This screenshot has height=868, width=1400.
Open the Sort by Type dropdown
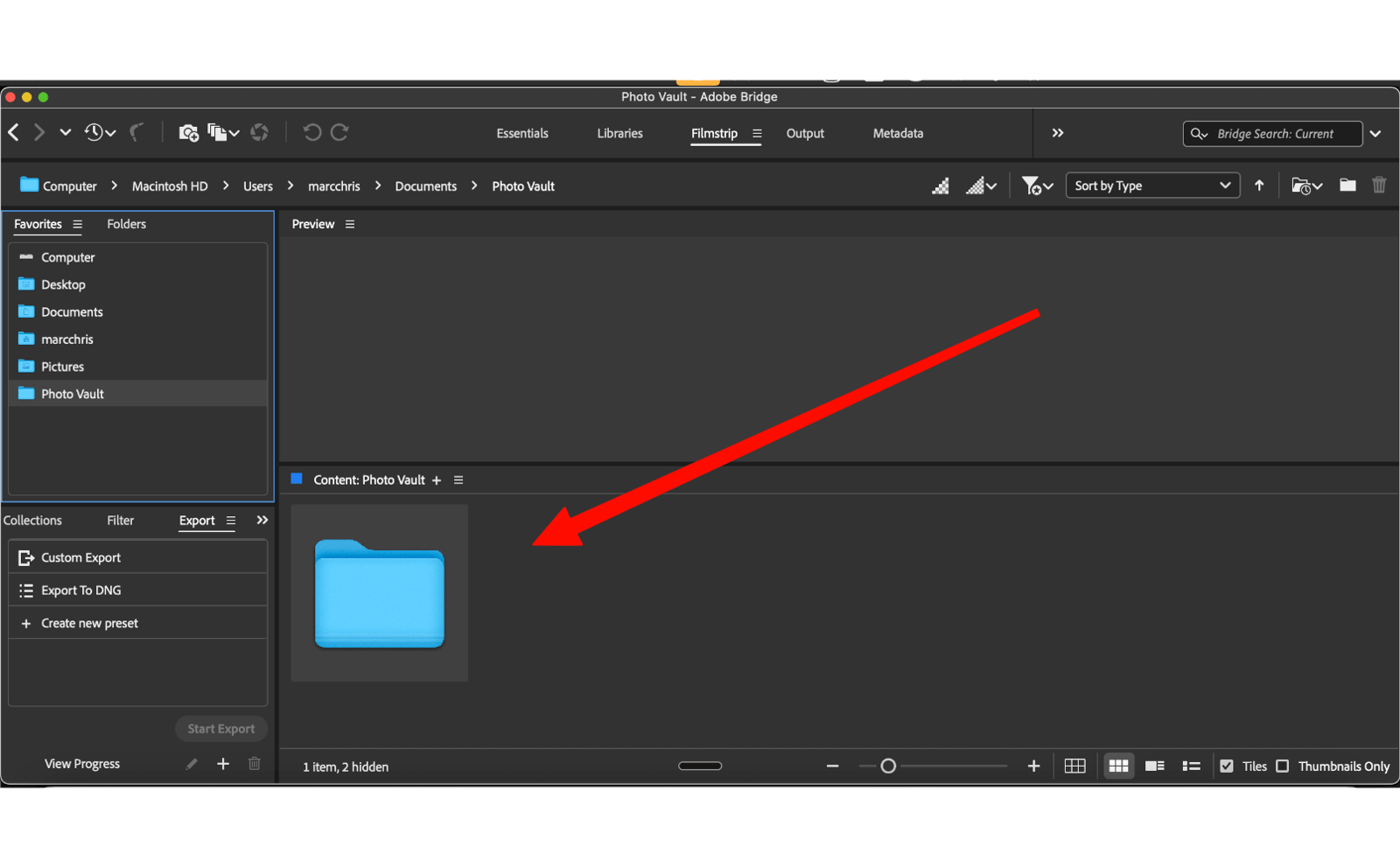pos(1152,185)
